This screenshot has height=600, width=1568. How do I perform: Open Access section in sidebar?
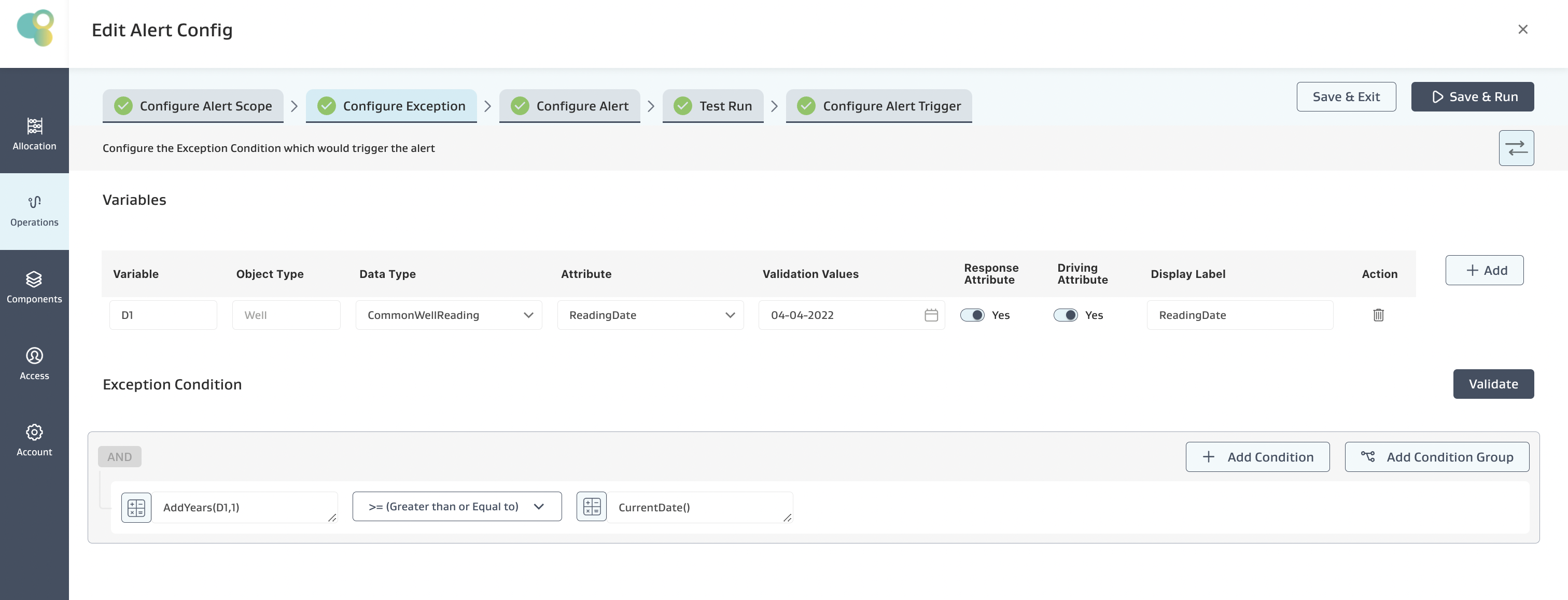tap(34, 364)
